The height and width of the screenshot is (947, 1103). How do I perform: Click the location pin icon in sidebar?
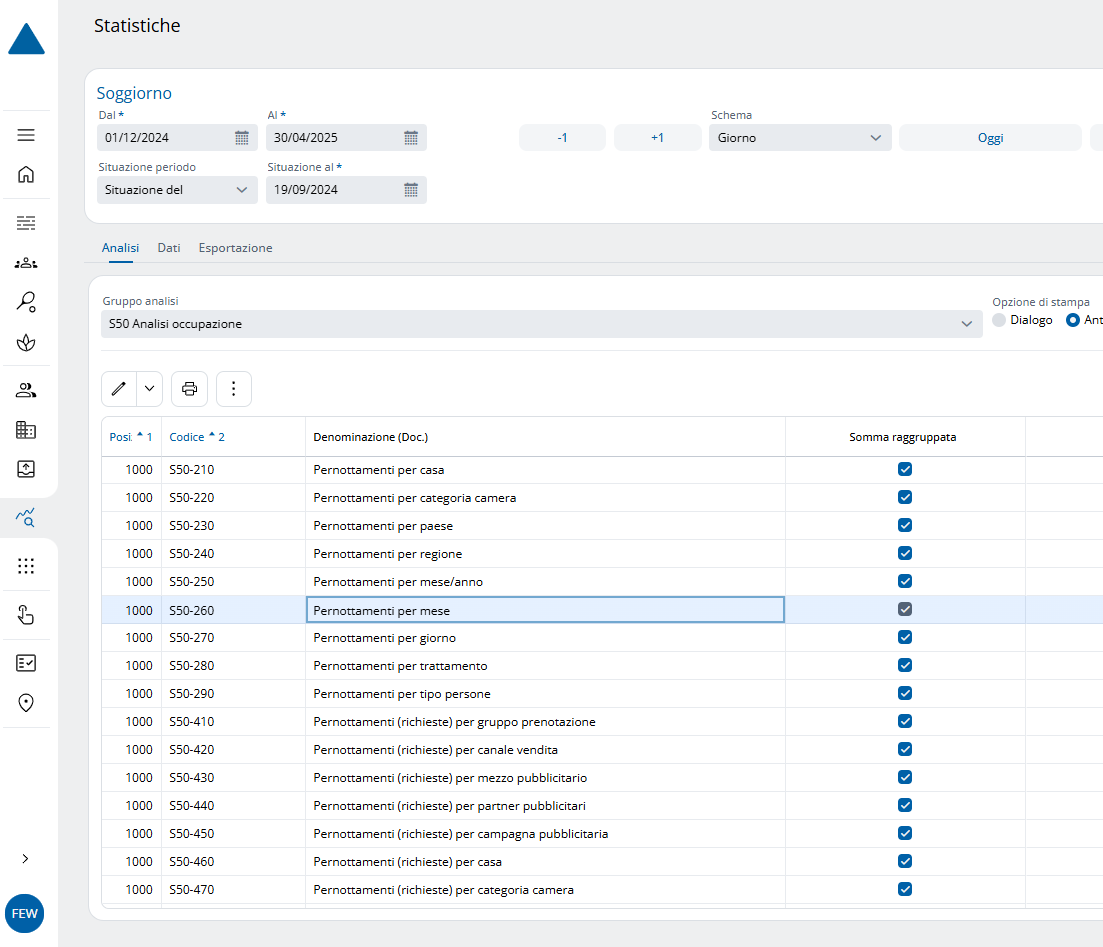coord(26,703)
